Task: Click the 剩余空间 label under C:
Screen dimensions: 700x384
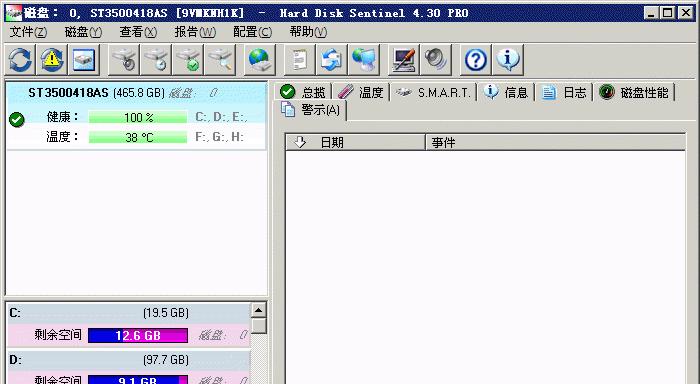Action: [x=58, y=335]
